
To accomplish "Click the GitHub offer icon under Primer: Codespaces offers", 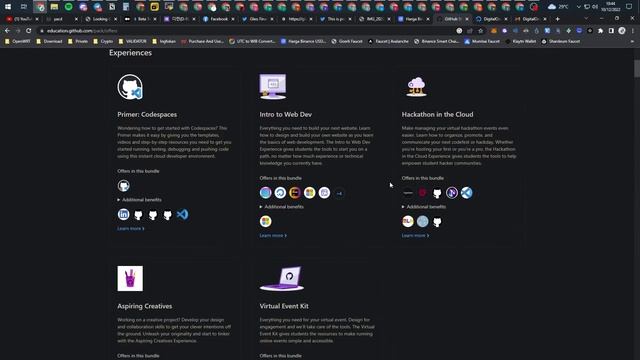I will pos(123,186).
